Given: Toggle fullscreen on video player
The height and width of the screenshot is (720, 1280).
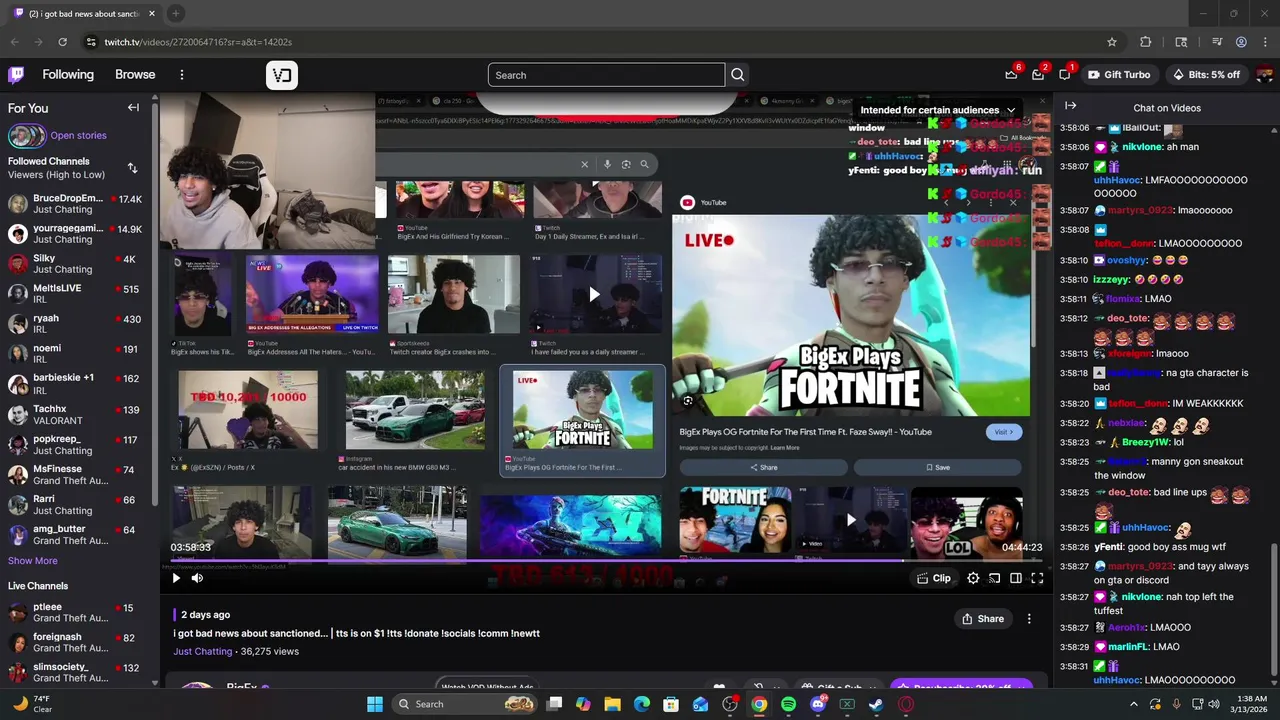Looking at the screenshot, I should [1037, 578].
